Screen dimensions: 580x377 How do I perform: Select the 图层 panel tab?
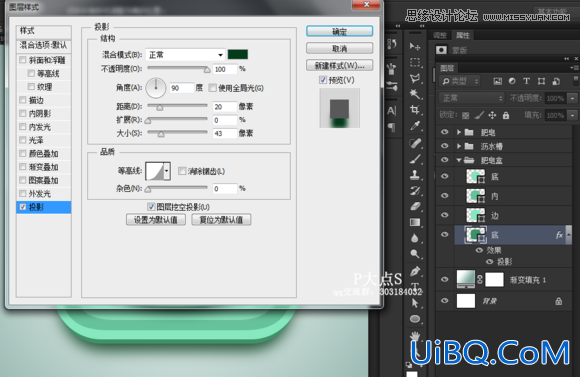coord(447,68)
